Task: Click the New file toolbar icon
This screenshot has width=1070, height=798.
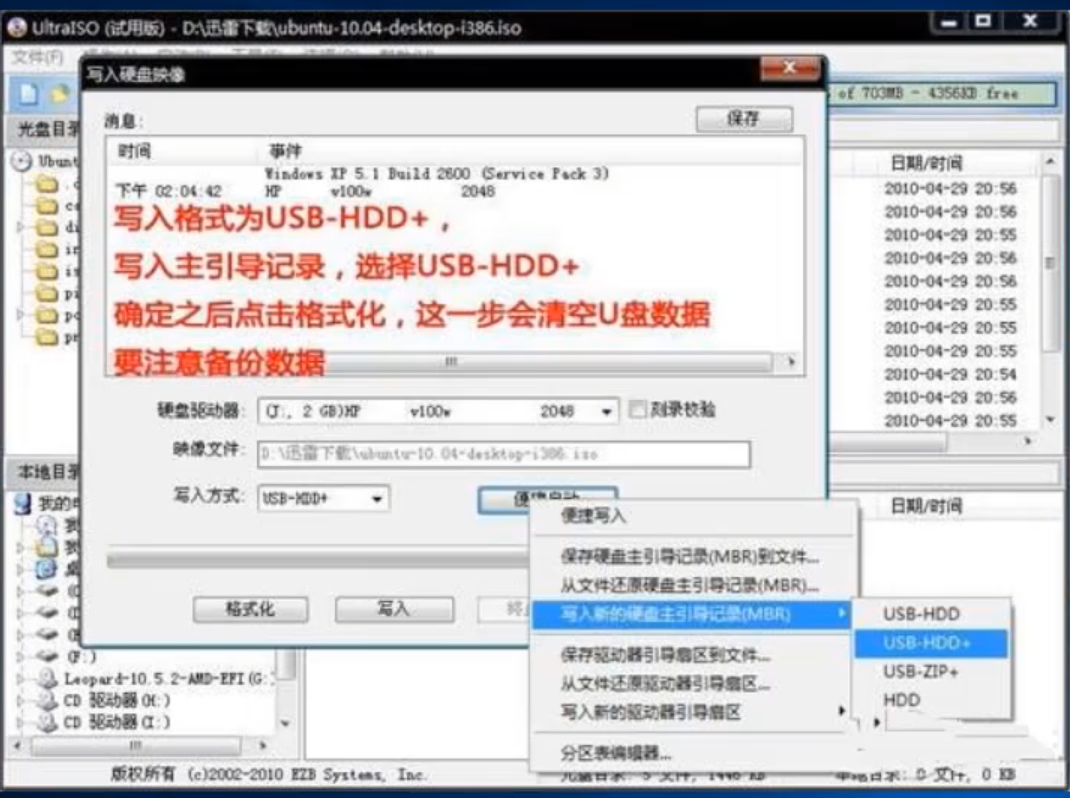Action: [x=29, y=94]
